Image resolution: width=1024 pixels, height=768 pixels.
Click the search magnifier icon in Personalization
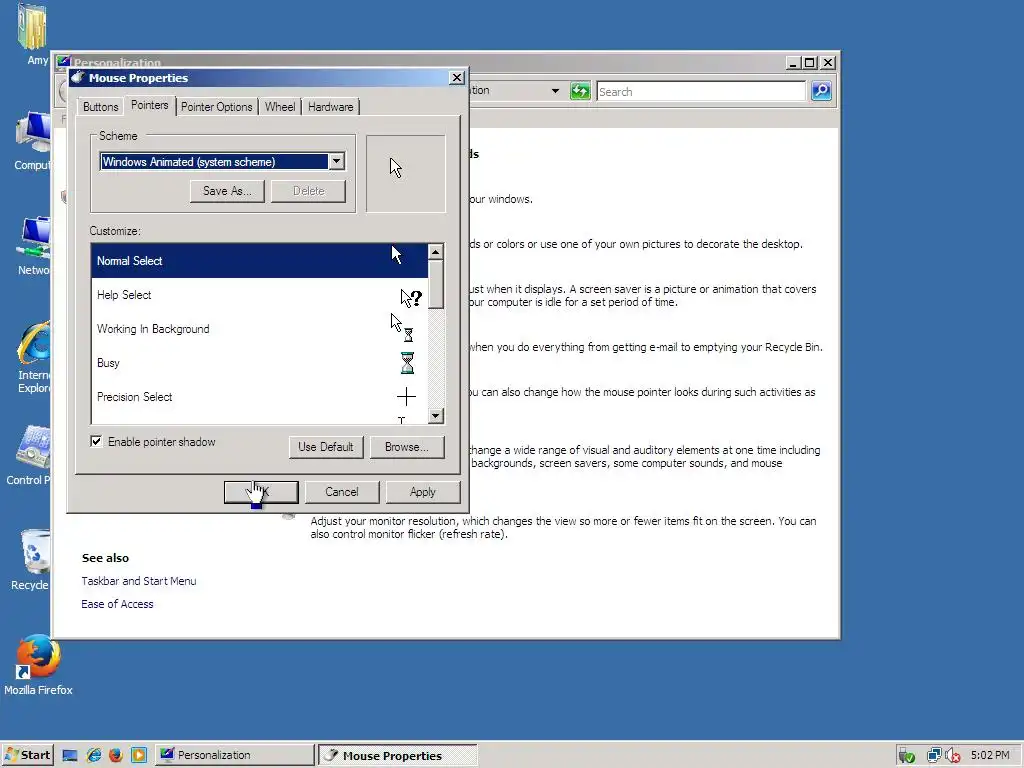click(821, 91)
